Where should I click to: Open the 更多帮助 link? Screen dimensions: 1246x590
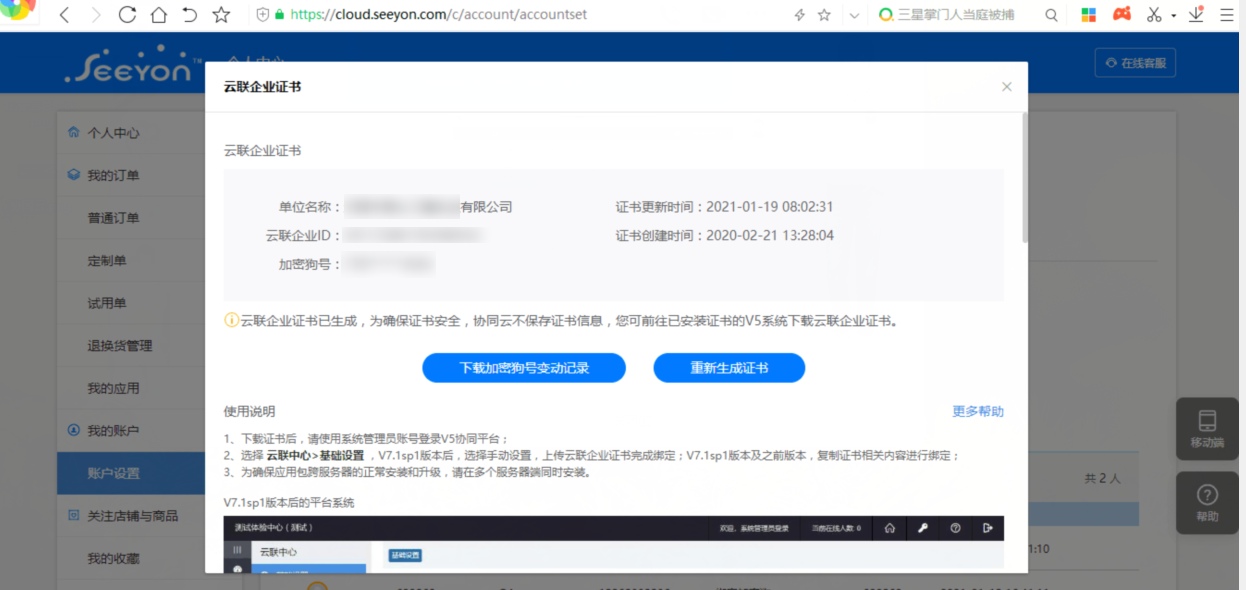point(978,412)
